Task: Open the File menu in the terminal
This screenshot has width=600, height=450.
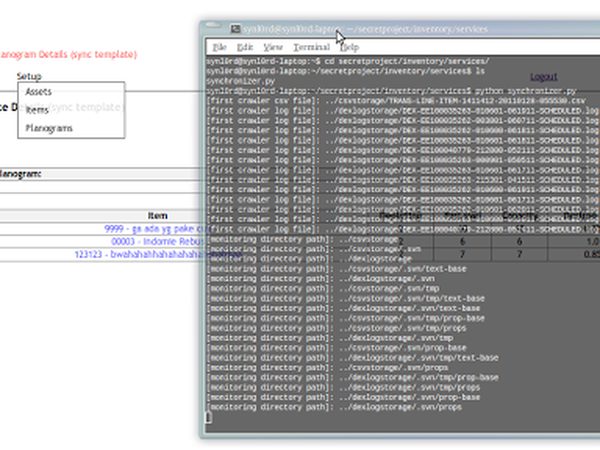Action: (x=220, y=47)
